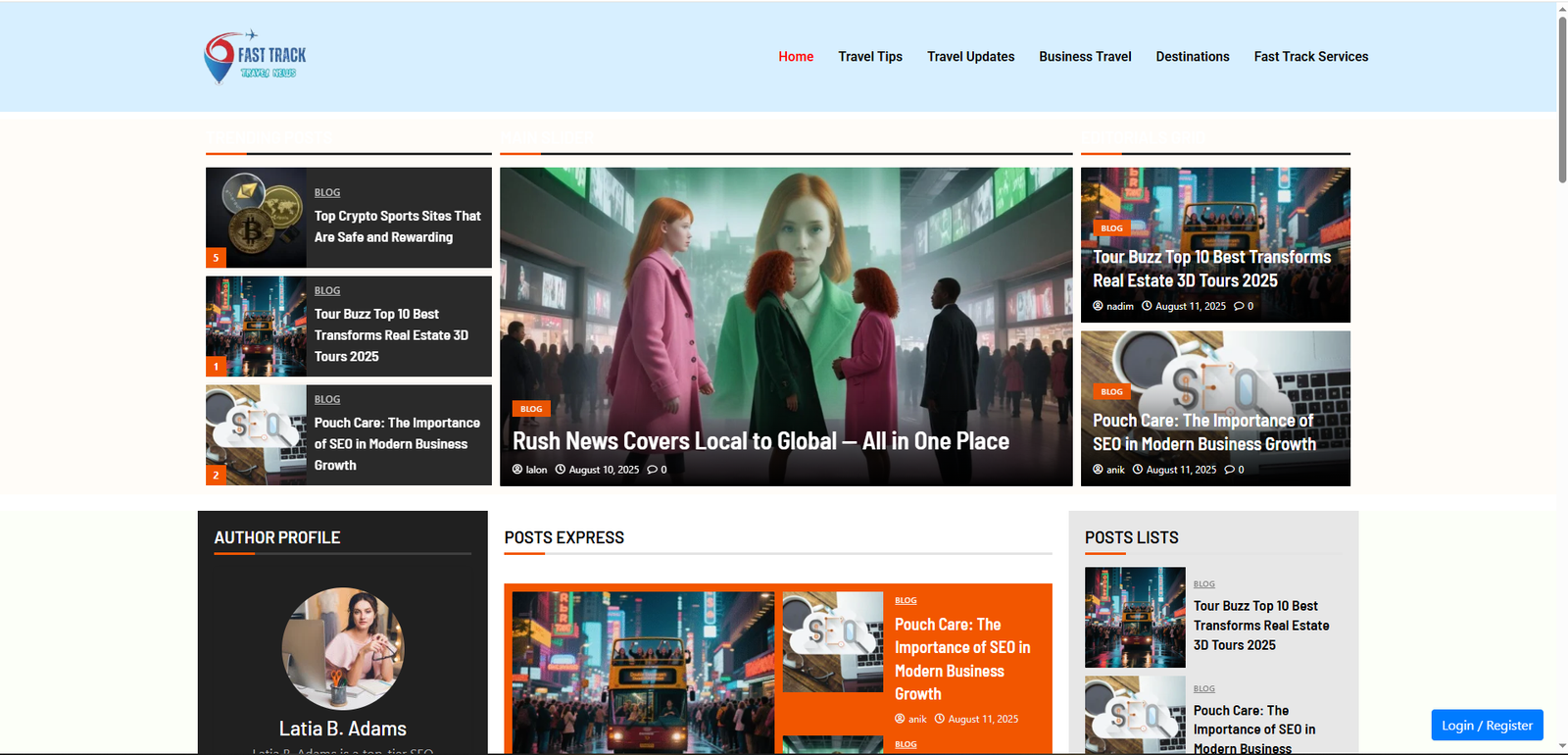Click author icon beside anik in Posts Express
The height and width of the screenshot is (755, 1568).
coord(900,719)
